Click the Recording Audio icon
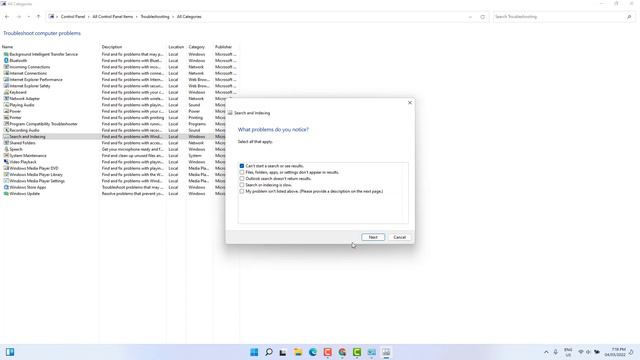This screenshot has width=640, height=360. click(x=6, y=130)
